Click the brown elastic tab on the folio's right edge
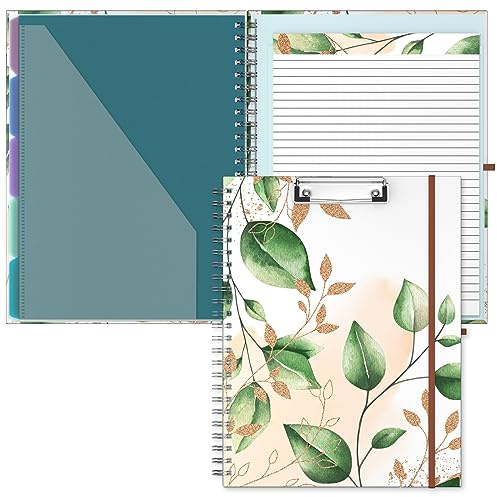 coord(490,167)
